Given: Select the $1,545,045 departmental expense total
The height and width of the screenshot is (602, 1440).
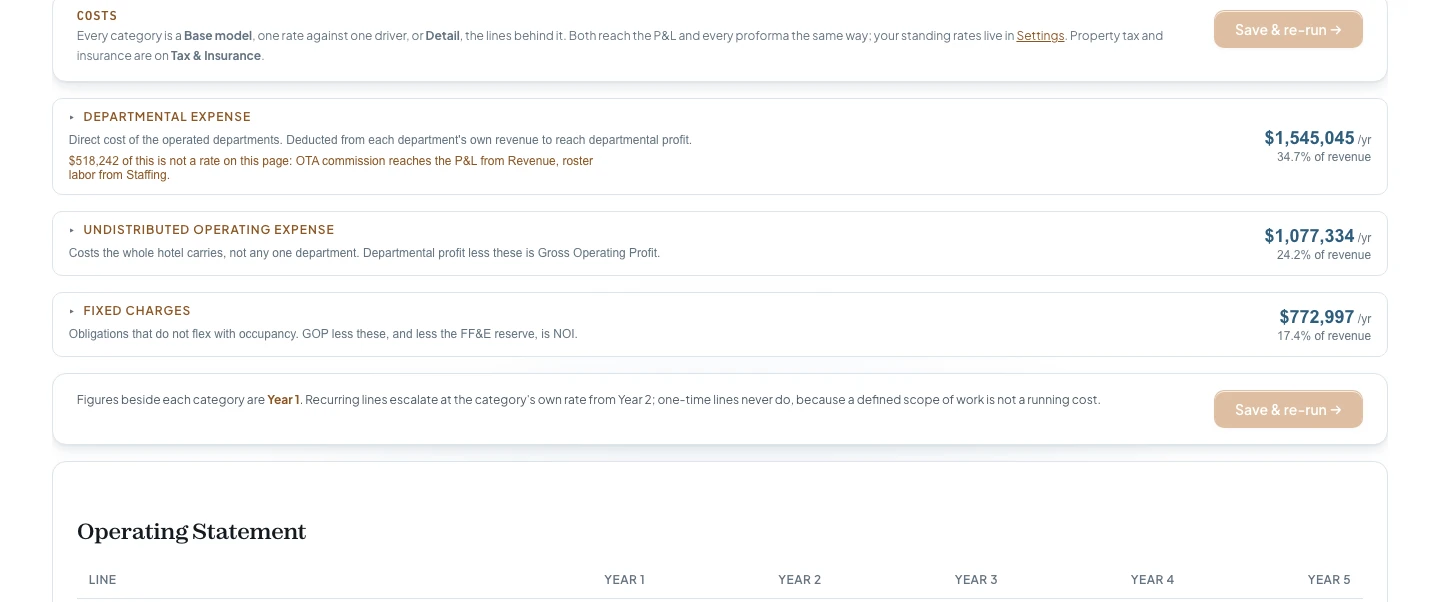Looking at the screenshot, I should click(x=1309, y=138).
